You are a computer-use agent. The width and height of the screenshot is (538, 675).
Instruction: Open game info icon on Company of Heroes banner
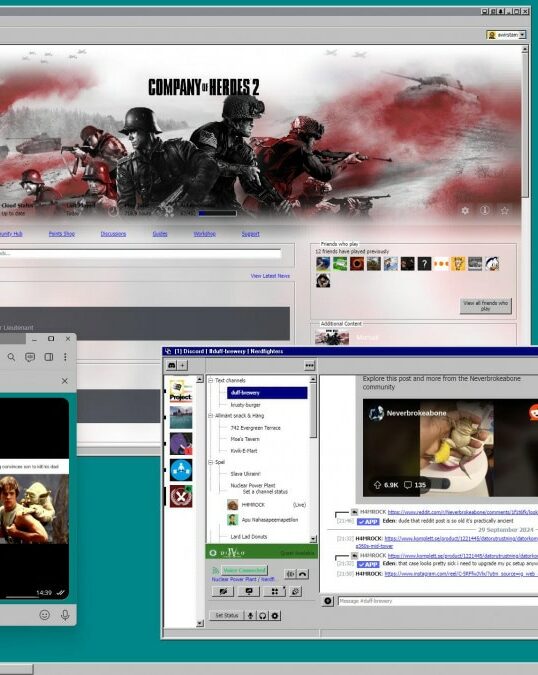coord(485,210)
